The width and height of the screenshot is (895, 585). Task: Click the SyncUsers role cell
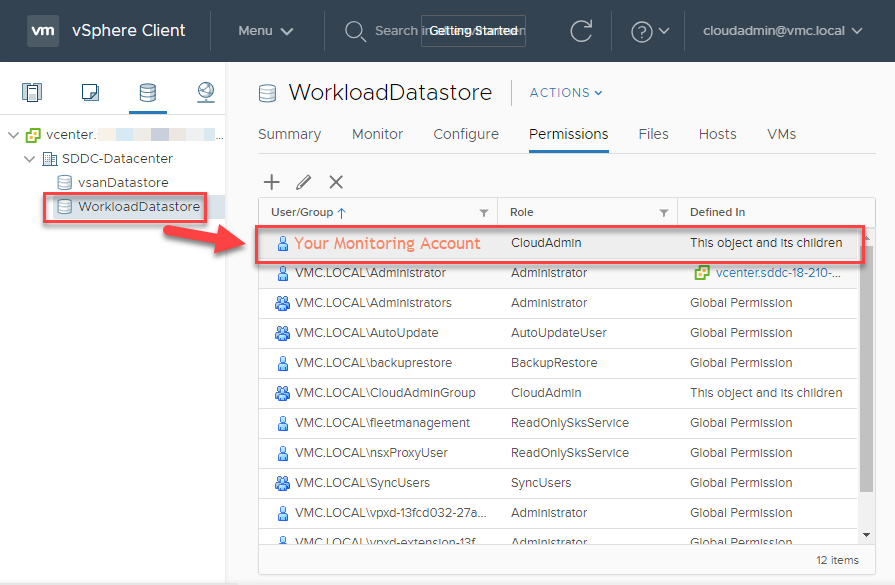tap(541, 483)
